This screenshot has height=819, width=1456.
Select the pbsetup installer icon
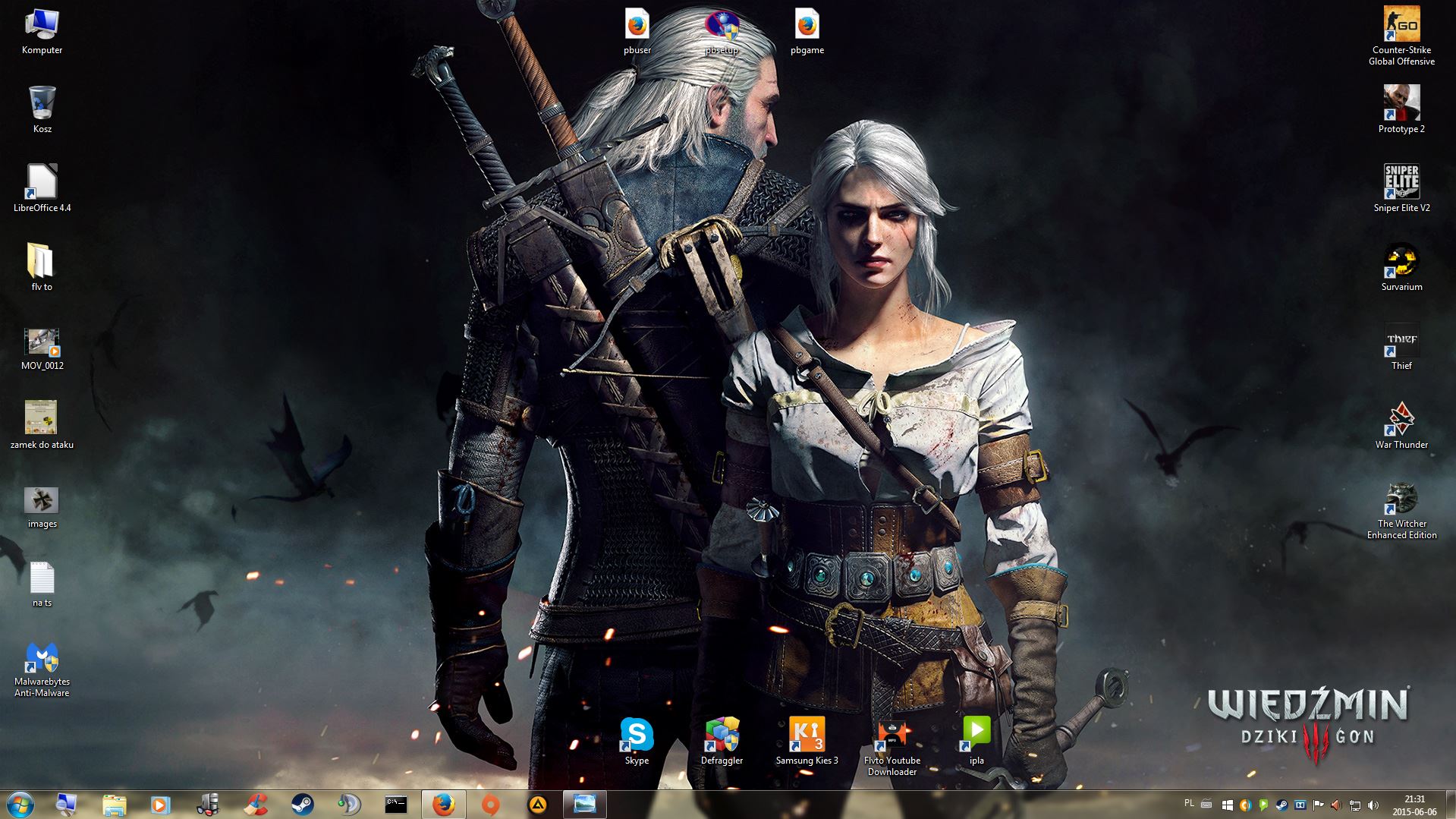coord(722,32)
